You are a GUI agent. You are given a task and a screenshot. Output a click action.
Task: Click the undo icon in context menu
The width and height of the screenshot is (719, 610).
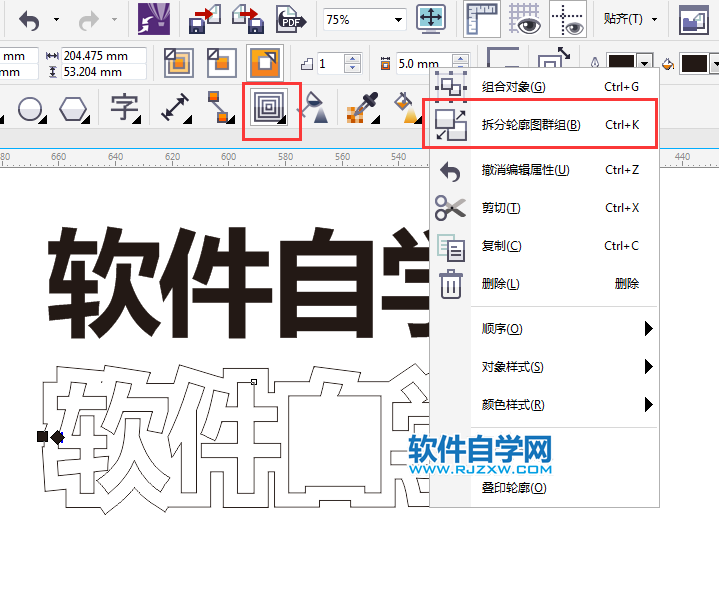[x=450, y=172]
